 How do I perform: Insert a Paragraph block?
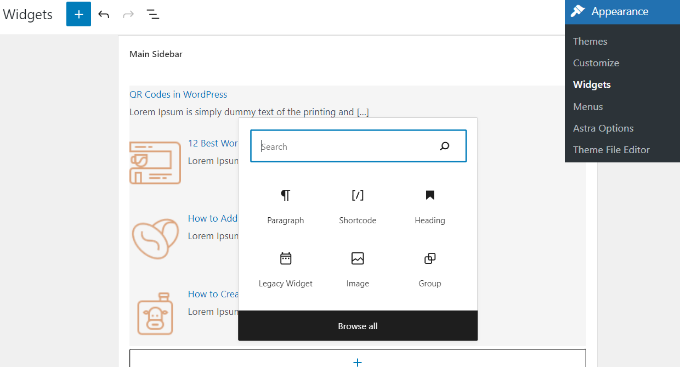pos(285,206)
